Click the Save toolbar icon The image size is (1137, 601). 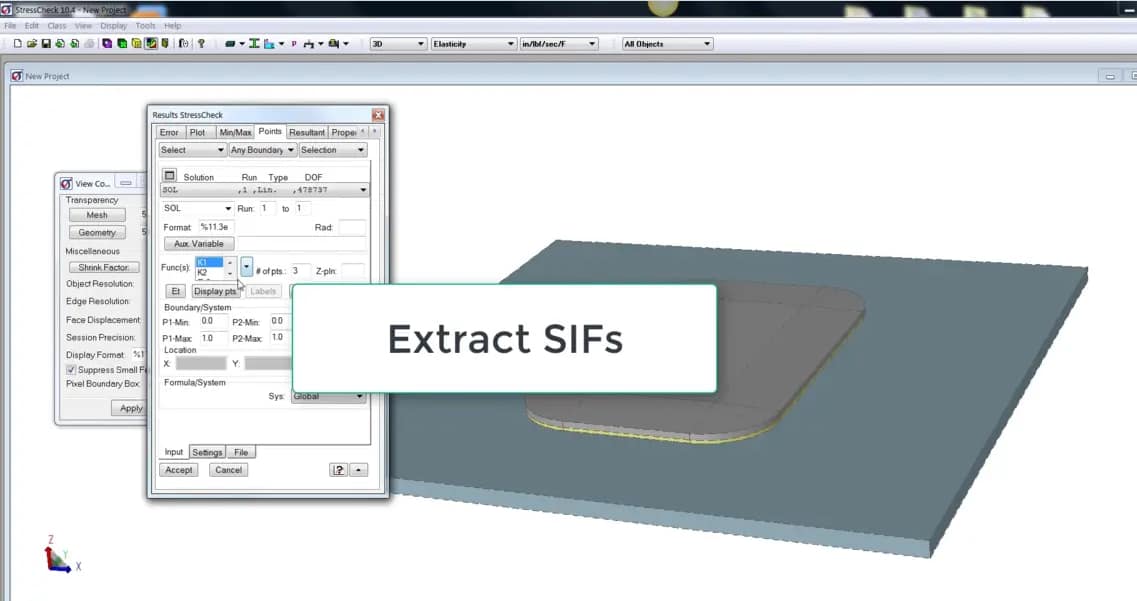click(46, 44)
